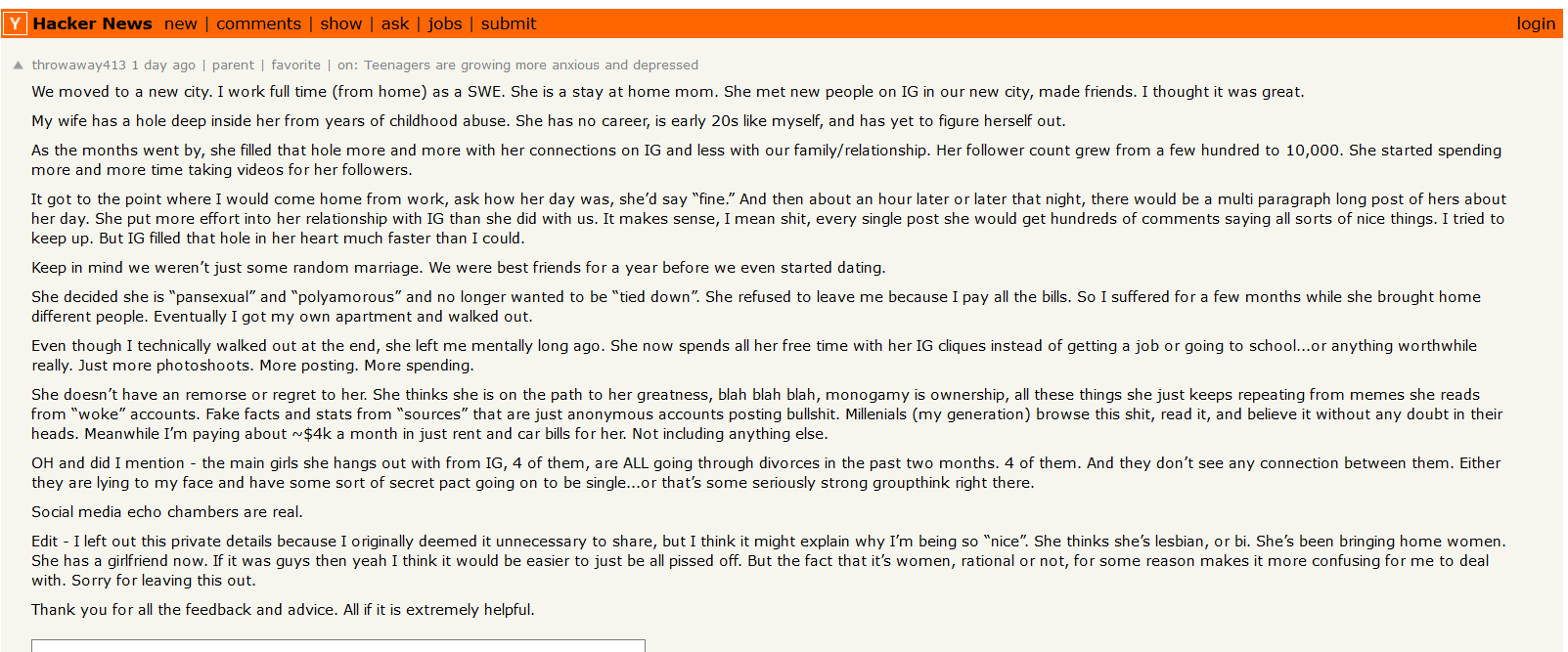The width and height of the screenshot is (1568, 652).
Task: Click the 'Thank you for all the feedback' line
Action: tap(283, 610)
